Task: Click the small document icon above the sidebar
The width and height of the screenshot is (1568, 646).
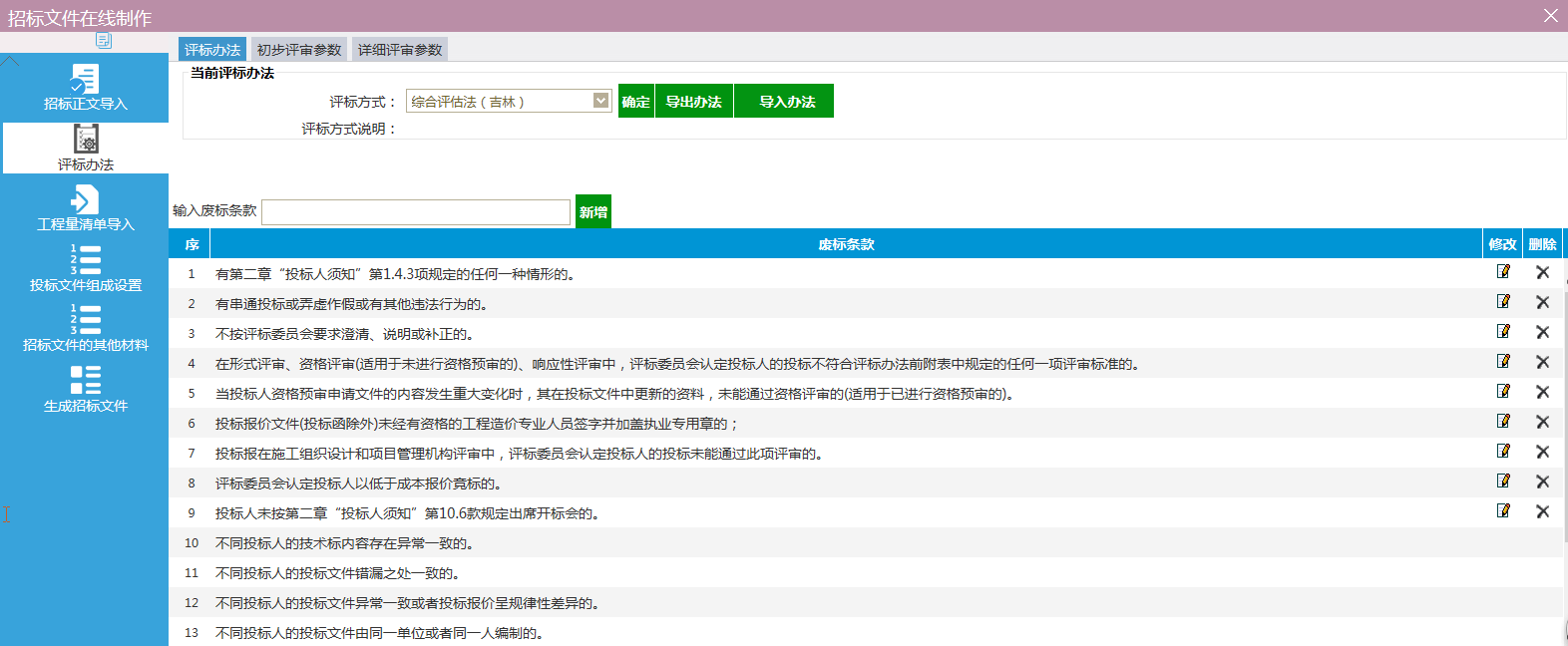Action: click(x=103, y=40)
